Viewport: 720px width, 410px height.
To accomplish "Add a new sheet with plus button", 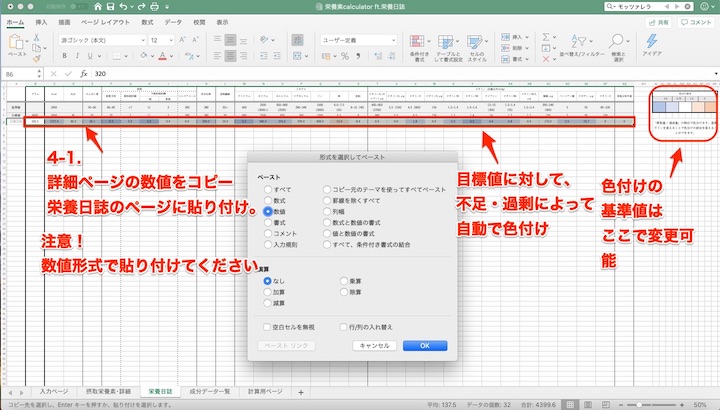I will (301, 392).
